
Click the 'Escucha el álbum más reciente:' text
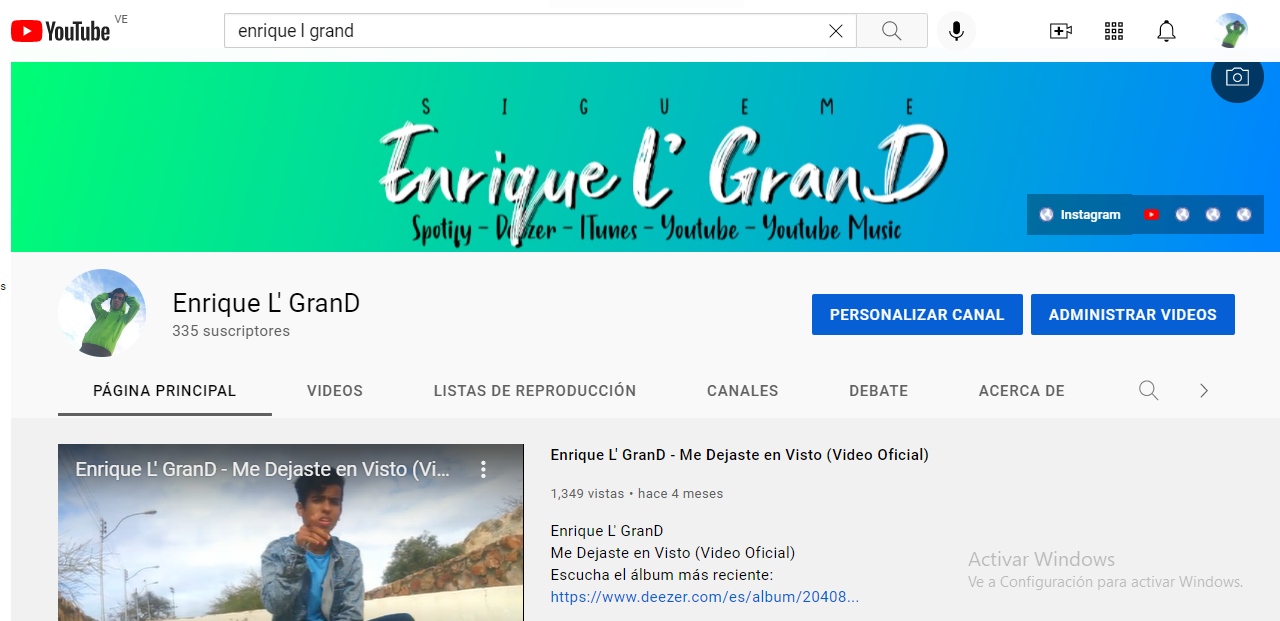point(662,575)
